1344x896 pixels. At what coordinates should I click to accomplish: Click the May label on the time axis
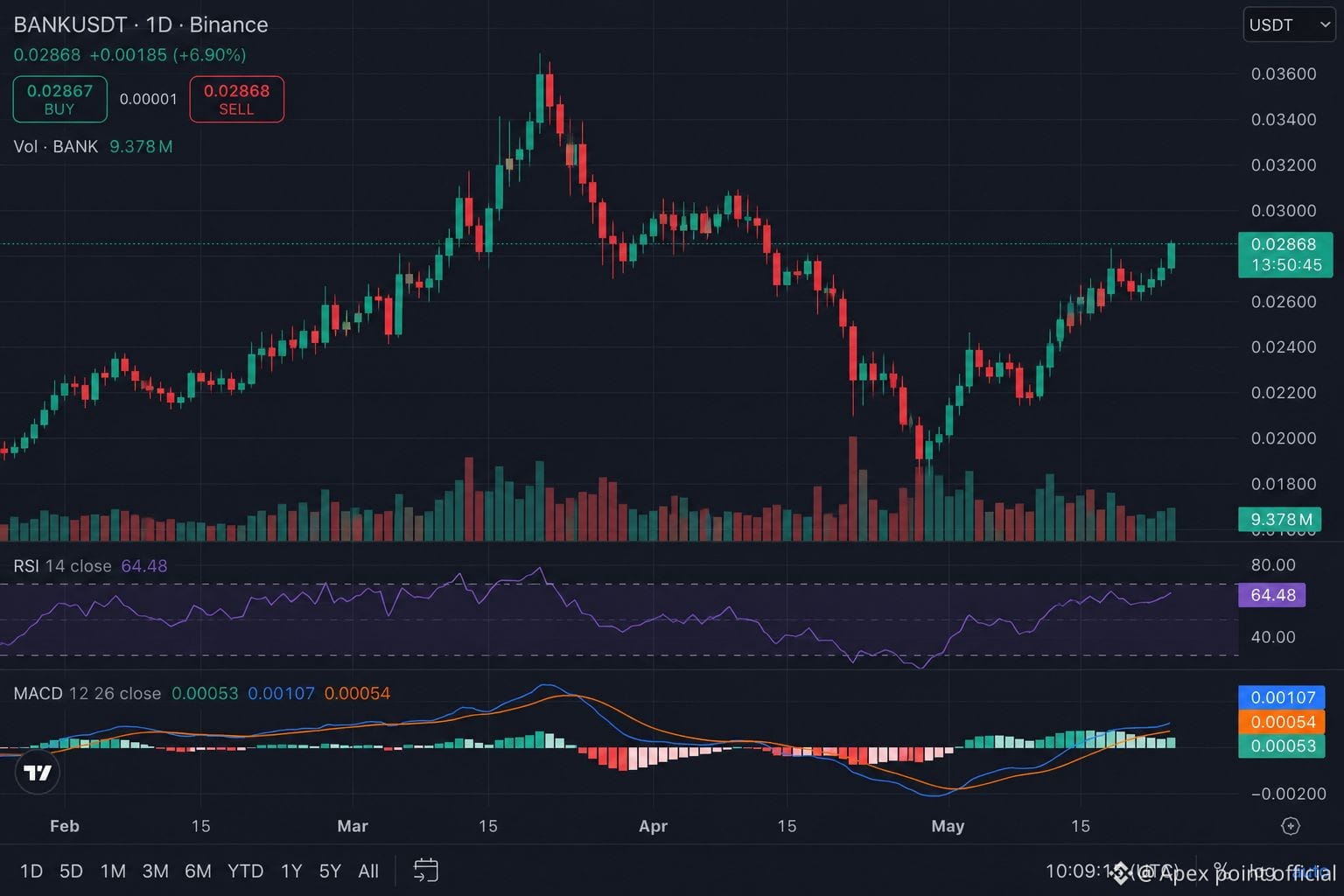click(948, 826)
